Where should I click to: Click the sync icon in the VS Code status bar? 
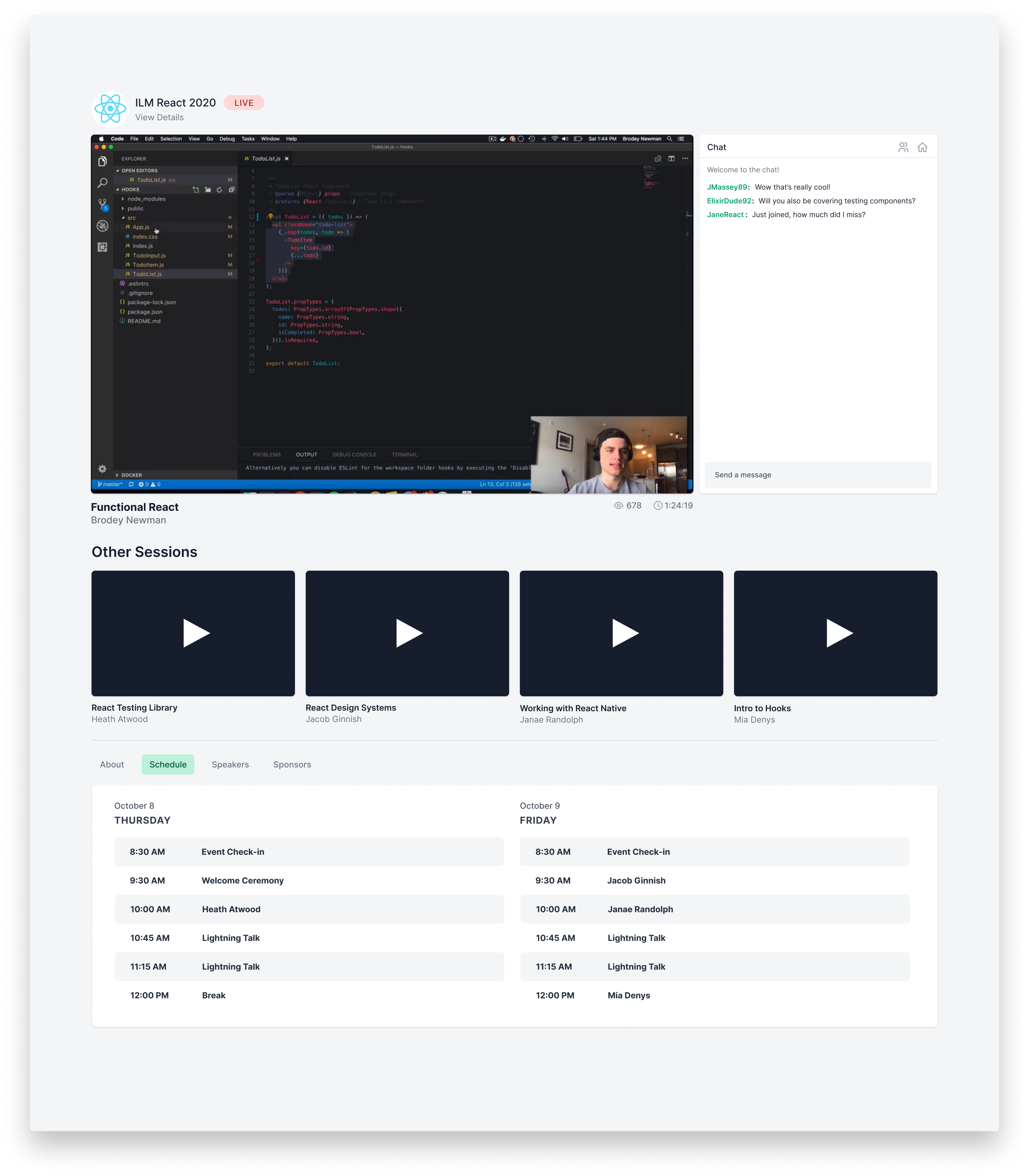click(x=131, y=484)
